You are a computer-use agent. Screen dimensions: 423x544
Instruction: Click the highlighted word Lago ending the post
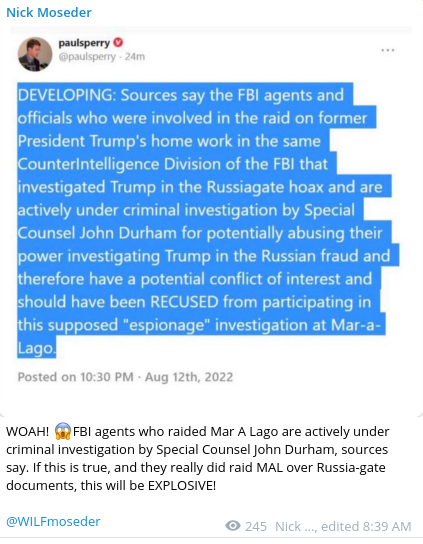click(x=36, y=348)
